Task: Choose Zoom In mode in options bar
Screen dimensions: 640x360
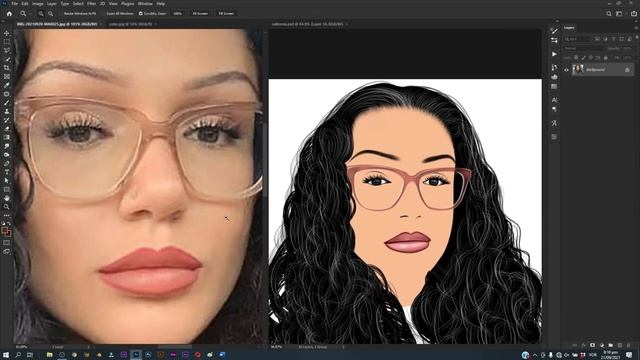Action: [41, 13]
